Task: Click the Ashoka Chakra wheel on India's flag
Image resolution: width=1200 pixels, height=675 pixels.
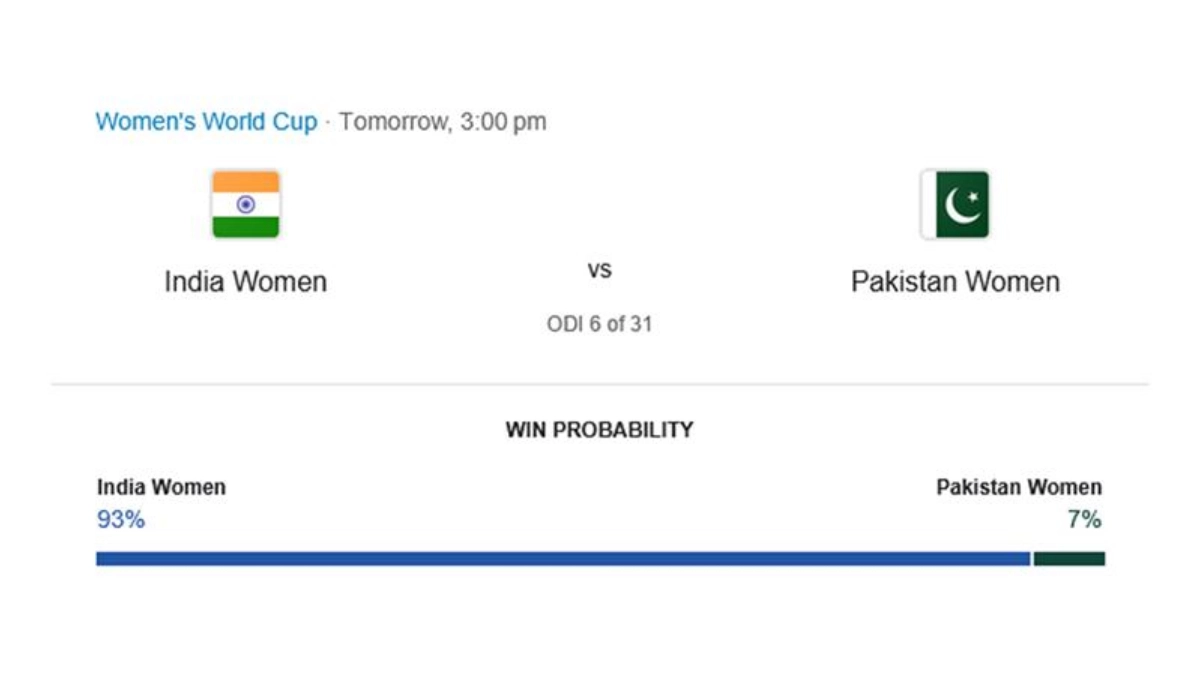Action: (245, 204)
